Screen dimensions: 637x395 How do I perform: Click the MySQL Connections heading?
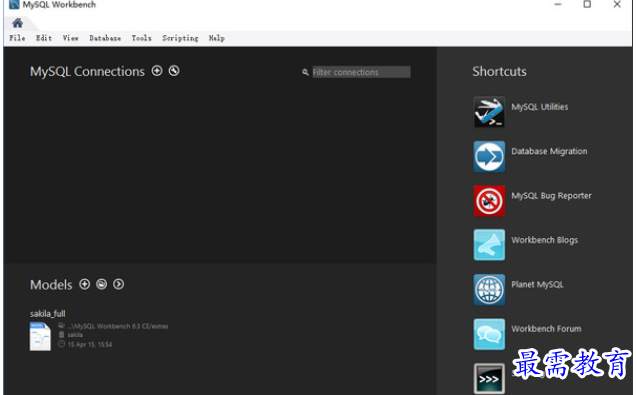[x=87, y=72]
